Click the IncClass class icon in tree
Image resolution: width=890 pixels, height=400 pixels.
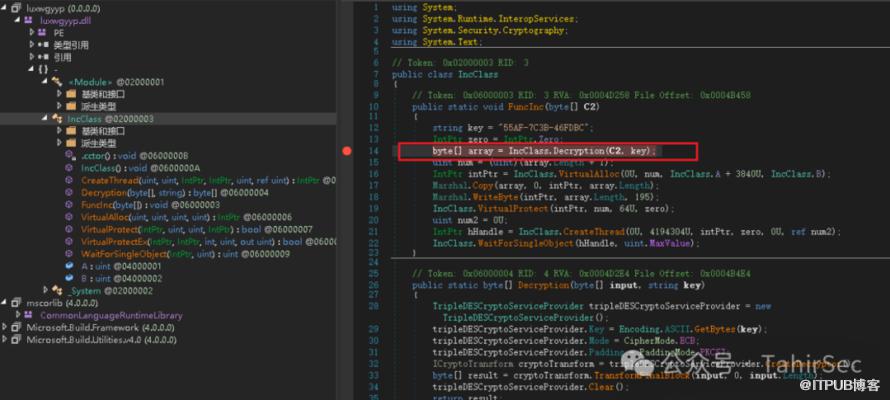[x=57, y=119]
